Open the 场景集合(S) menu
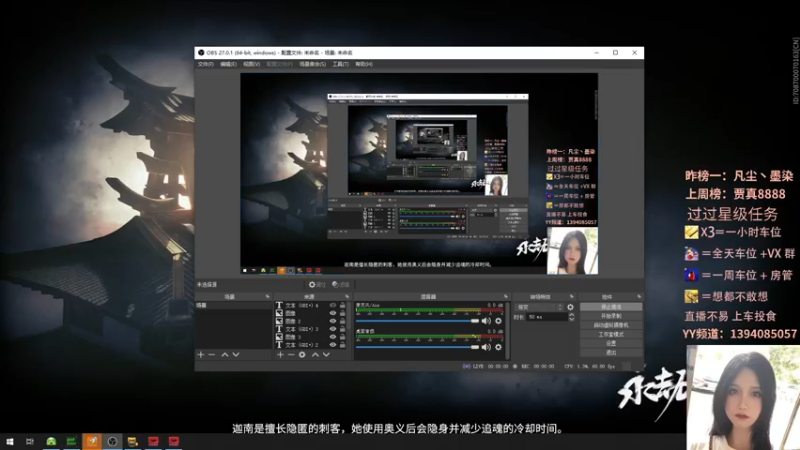800x450 pixels. point(312,64)
